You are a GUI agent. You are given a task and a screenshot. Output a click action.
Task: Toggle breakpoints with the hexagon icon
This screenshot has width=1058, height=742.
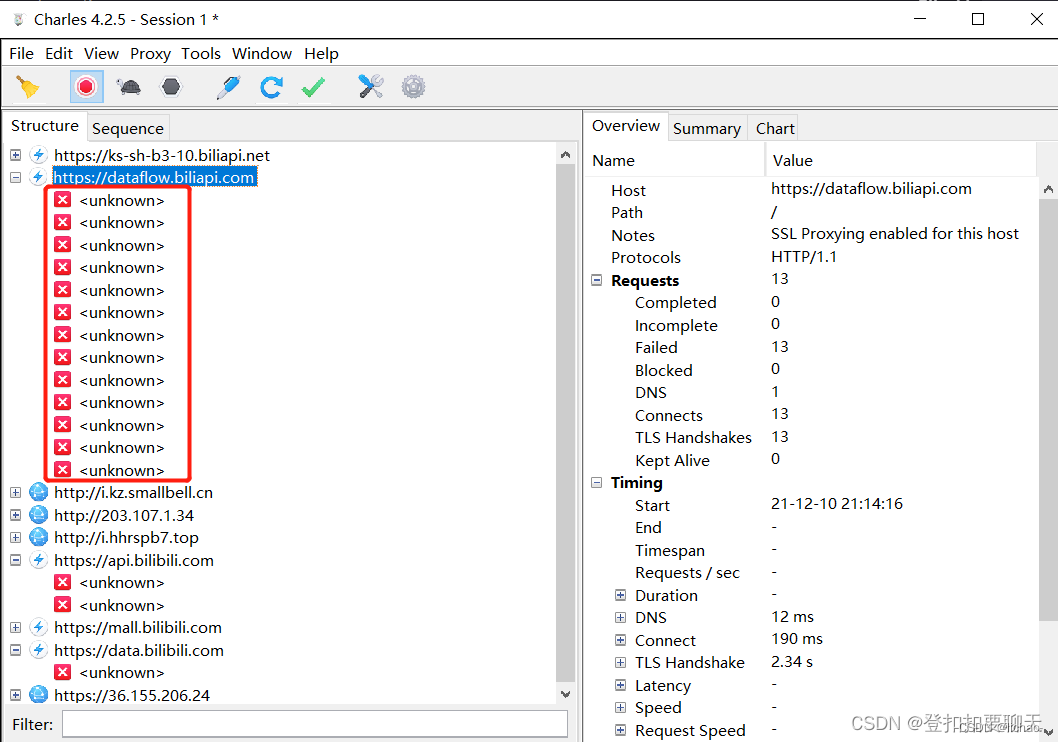click(171, 87)
